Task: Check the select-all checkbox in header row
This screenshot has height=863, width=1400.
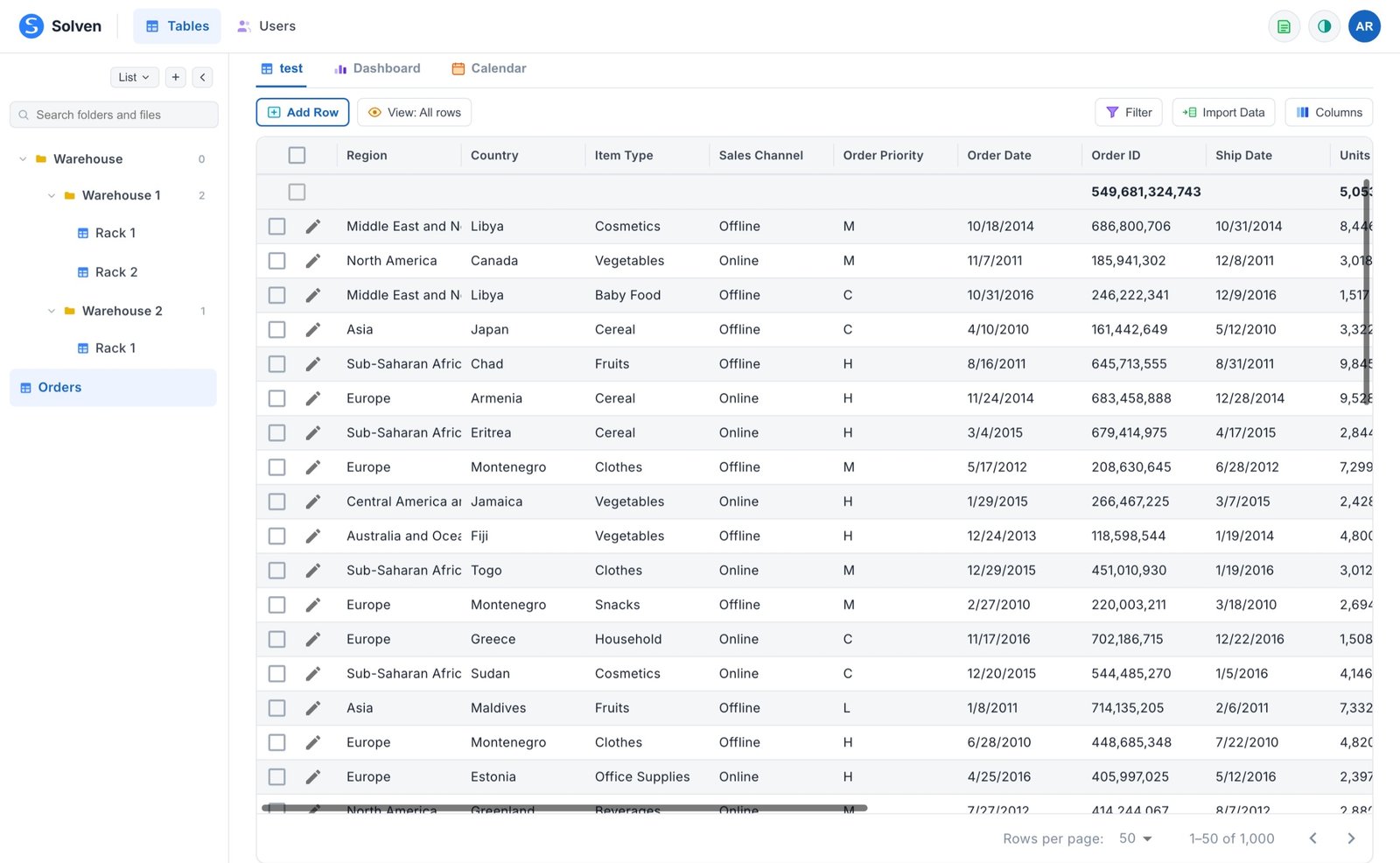Action: pos(297,155)
